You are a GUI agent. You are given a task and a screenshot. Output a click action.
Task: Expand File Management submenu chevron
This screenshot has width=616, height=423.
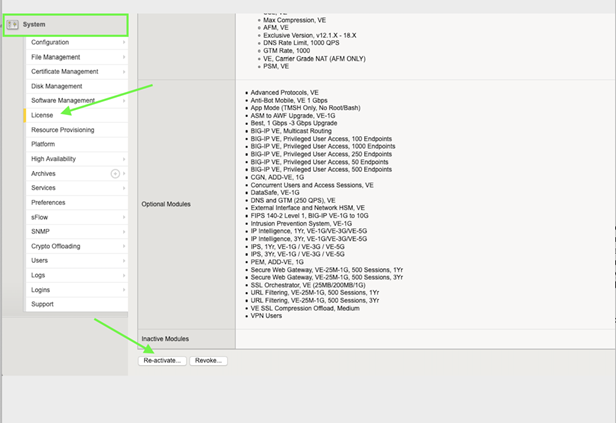pos(124,57)
